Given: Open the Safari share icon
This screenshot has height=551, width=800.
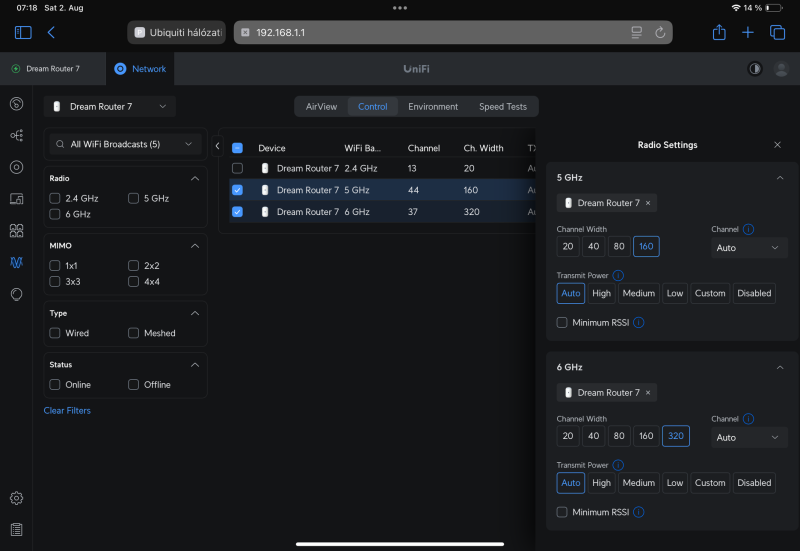Looking at the screenshot, I should coord(719,32).
